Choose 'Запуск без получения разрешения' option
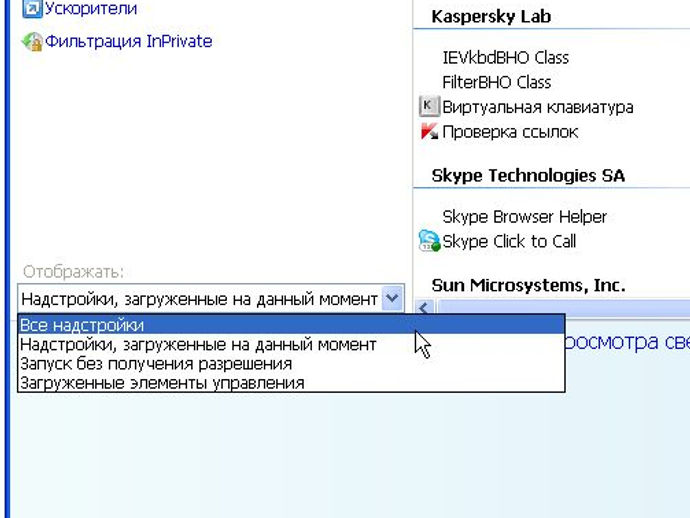 coord(291,364)
